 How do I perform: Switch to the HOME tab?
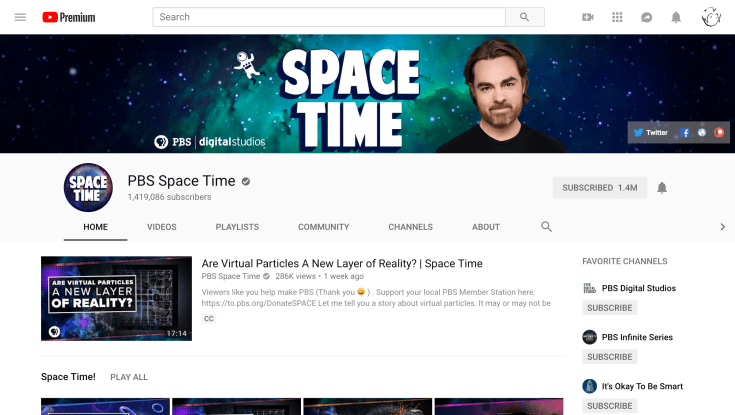pyautogui.click(x=96, y=227)
